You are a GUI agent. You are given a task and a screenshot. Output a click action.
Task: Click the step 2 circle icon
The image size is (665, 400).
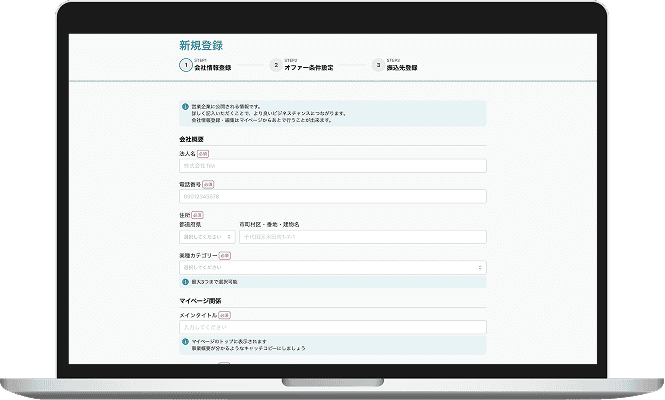(276, 65)
